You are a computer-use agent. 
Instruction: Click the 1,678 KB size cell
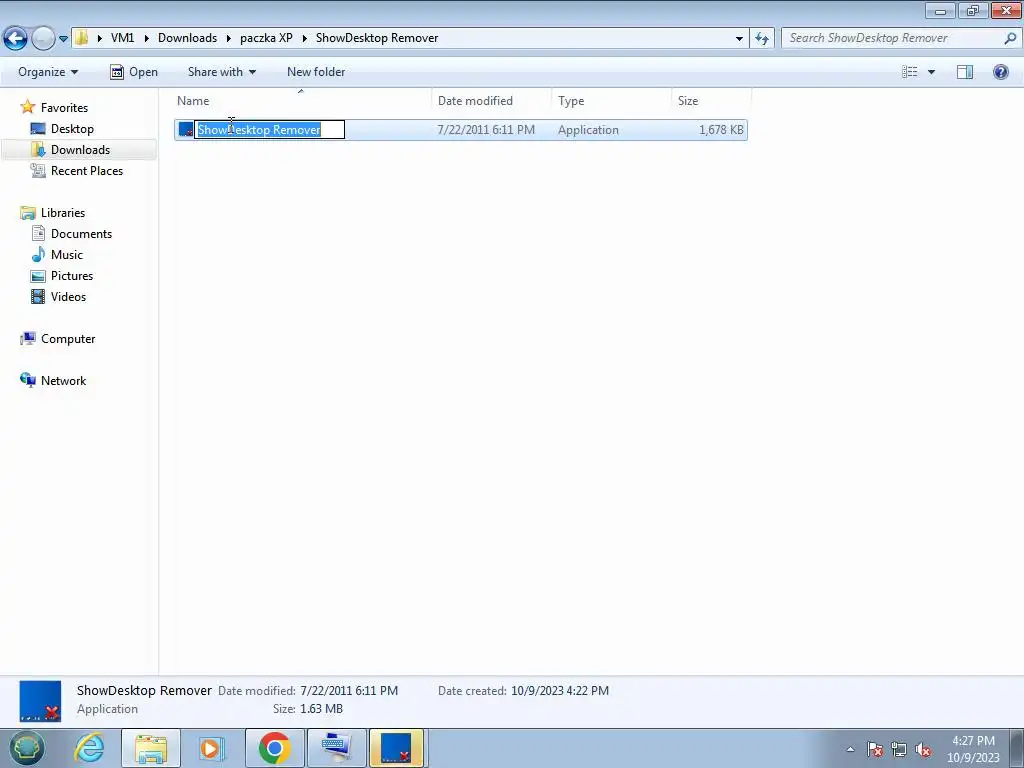[721, 129]
